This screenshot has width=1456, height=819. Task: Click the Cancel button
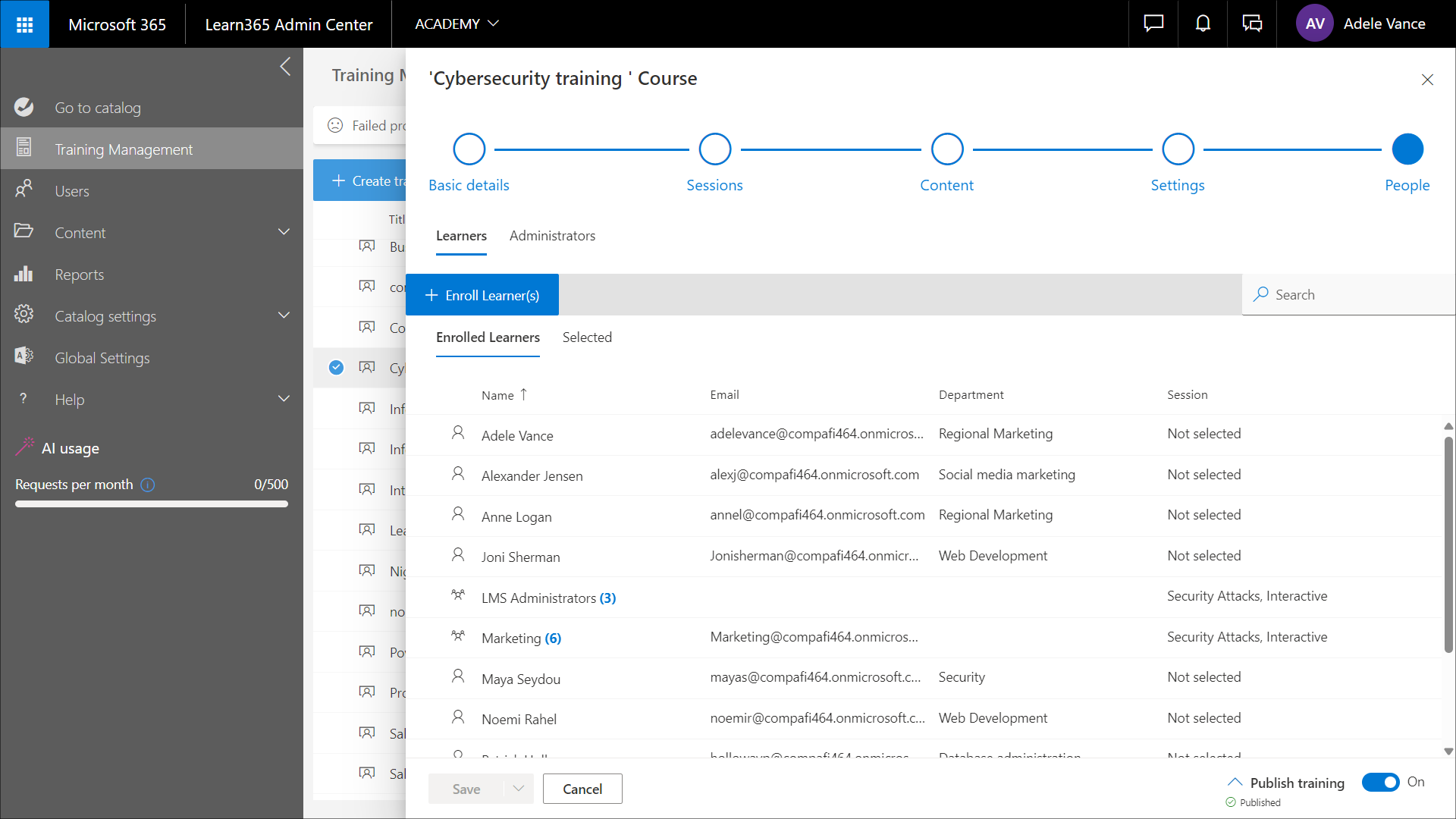click(582, 789)
